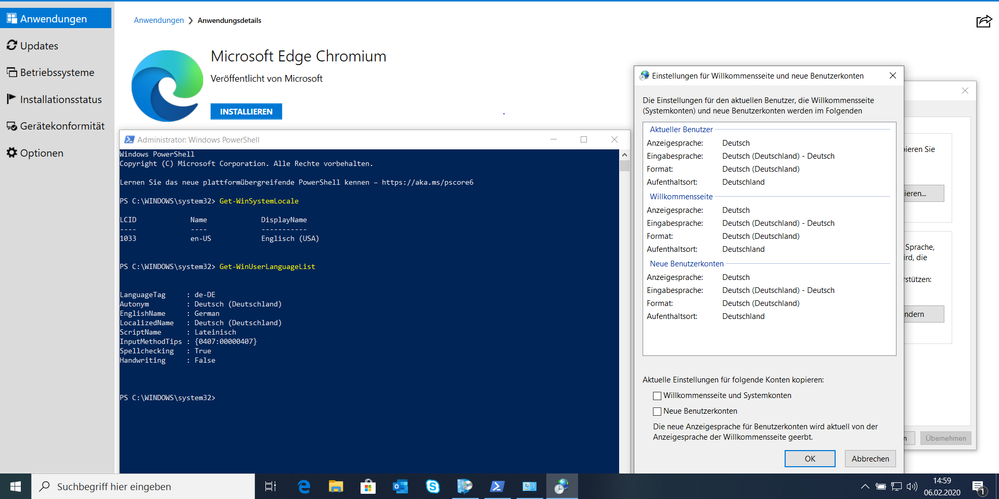Click the Windows Start button
999x499 pixels.
coord(15,486)
